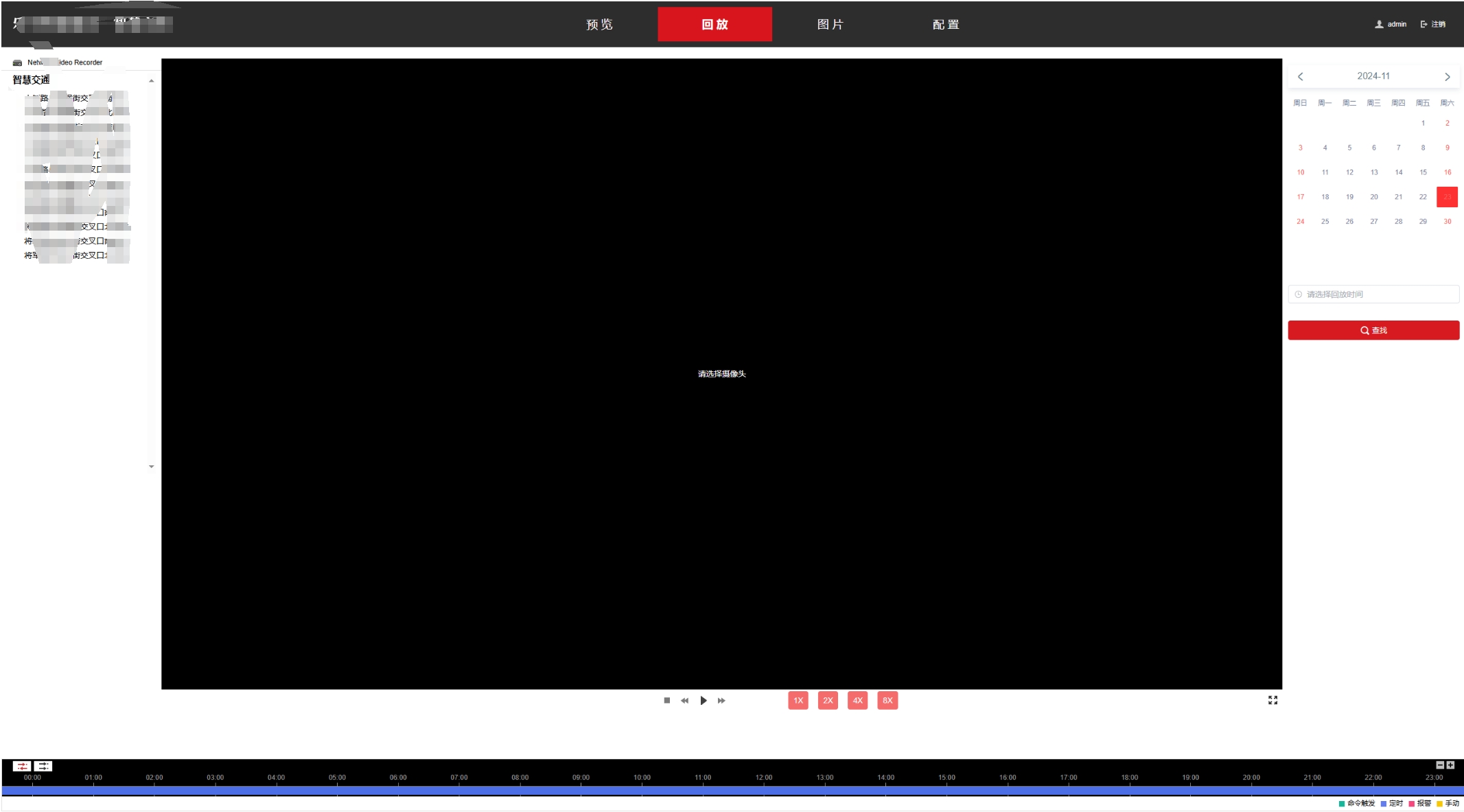Go to next month in calendar
Image resolution: width=1464 pixels, height=812 pixels.
point(1447,77)
